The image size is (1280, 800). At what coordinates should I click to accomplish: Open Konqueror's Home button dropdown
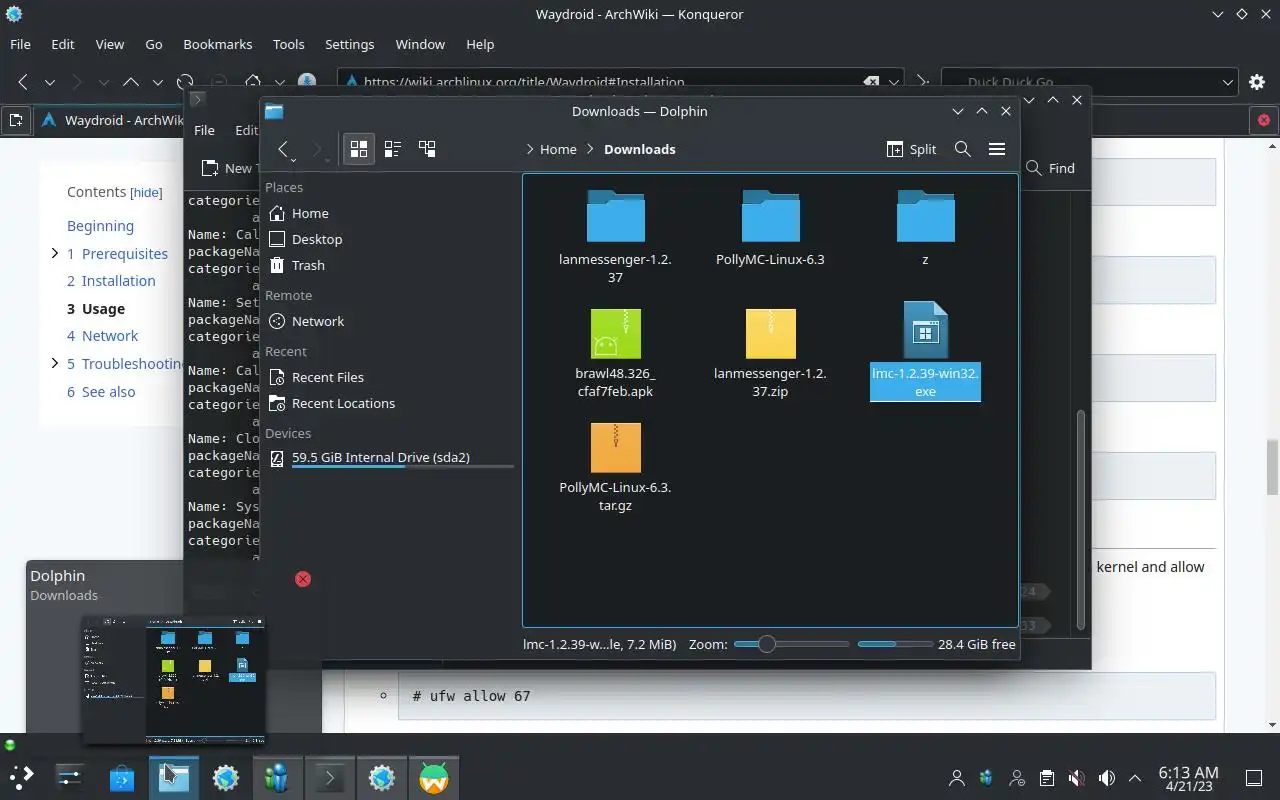click(x=280, y=82)
